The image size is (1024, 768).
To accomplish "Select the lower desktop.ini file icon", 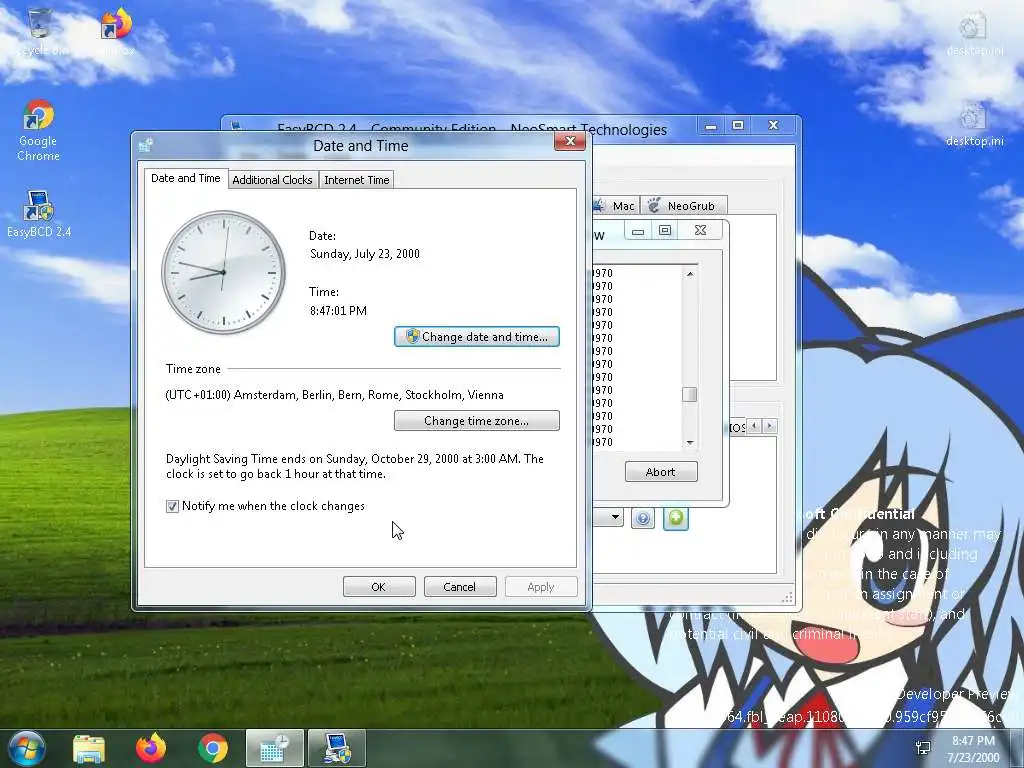I will [974, 124].
